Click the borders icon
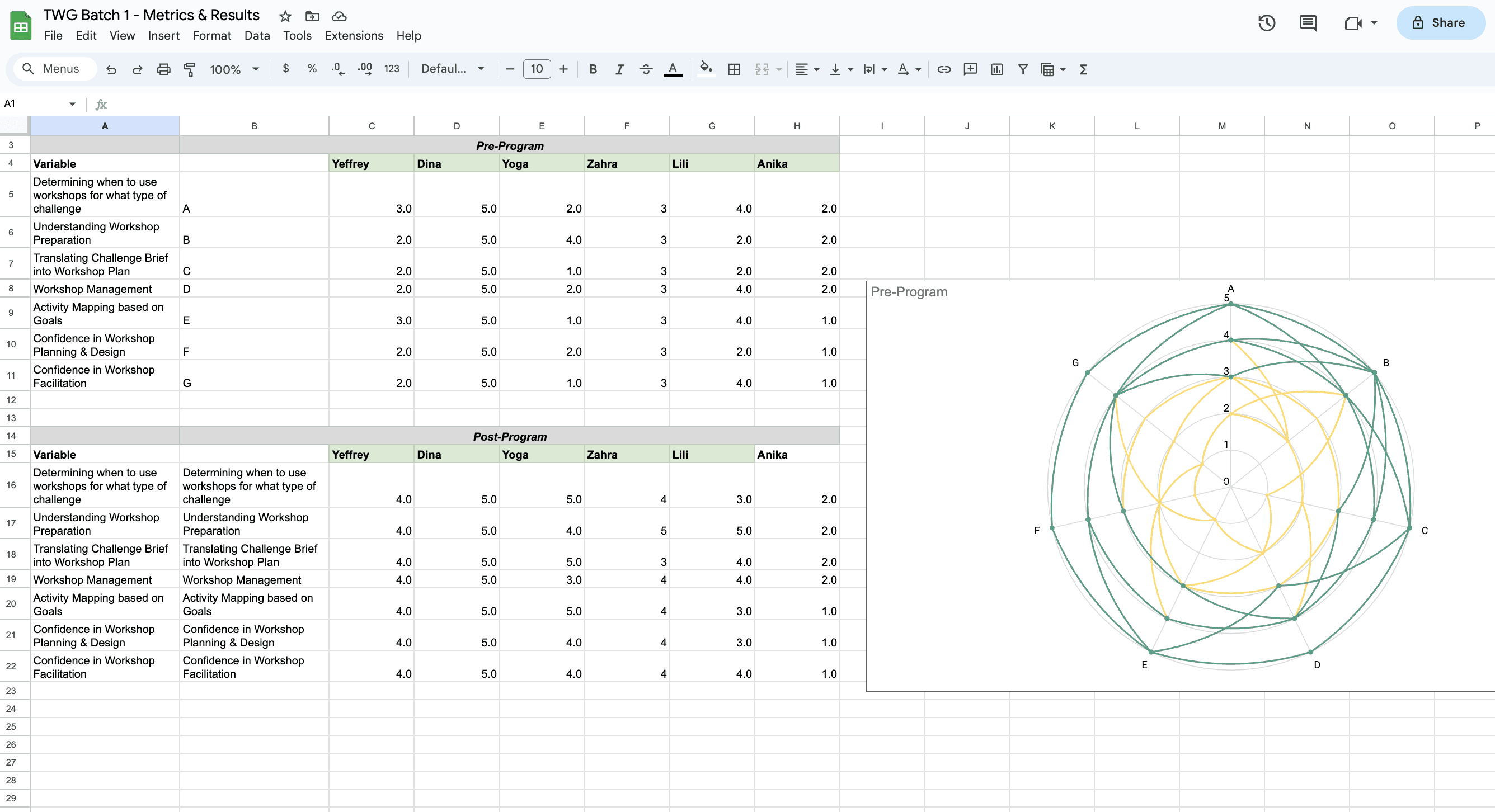 (734, 69)
